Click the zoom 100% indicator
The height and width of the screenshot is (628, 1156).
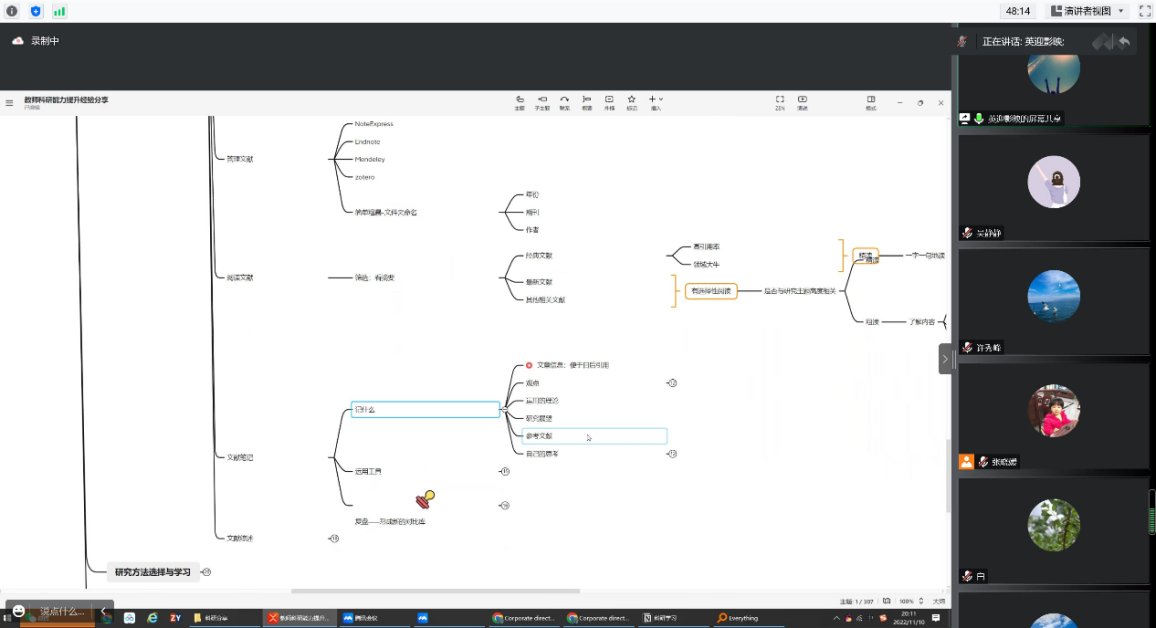tap(906, 601)
